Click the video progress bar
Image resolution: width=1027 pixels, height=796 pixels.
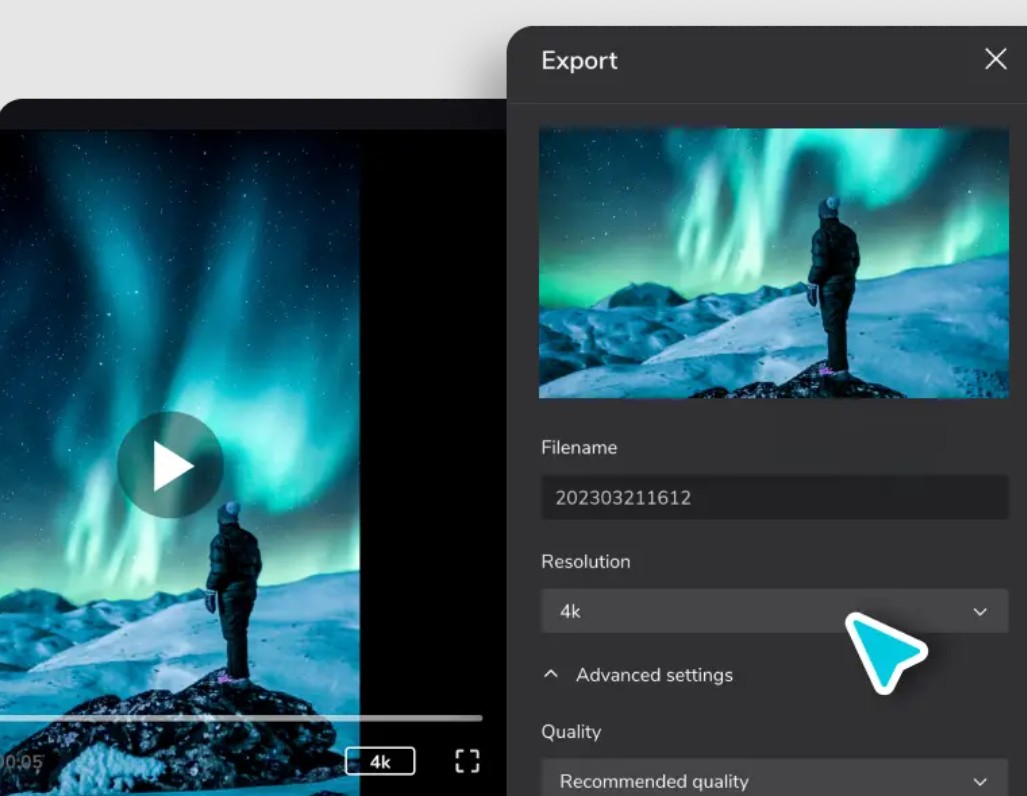point(240,718)
